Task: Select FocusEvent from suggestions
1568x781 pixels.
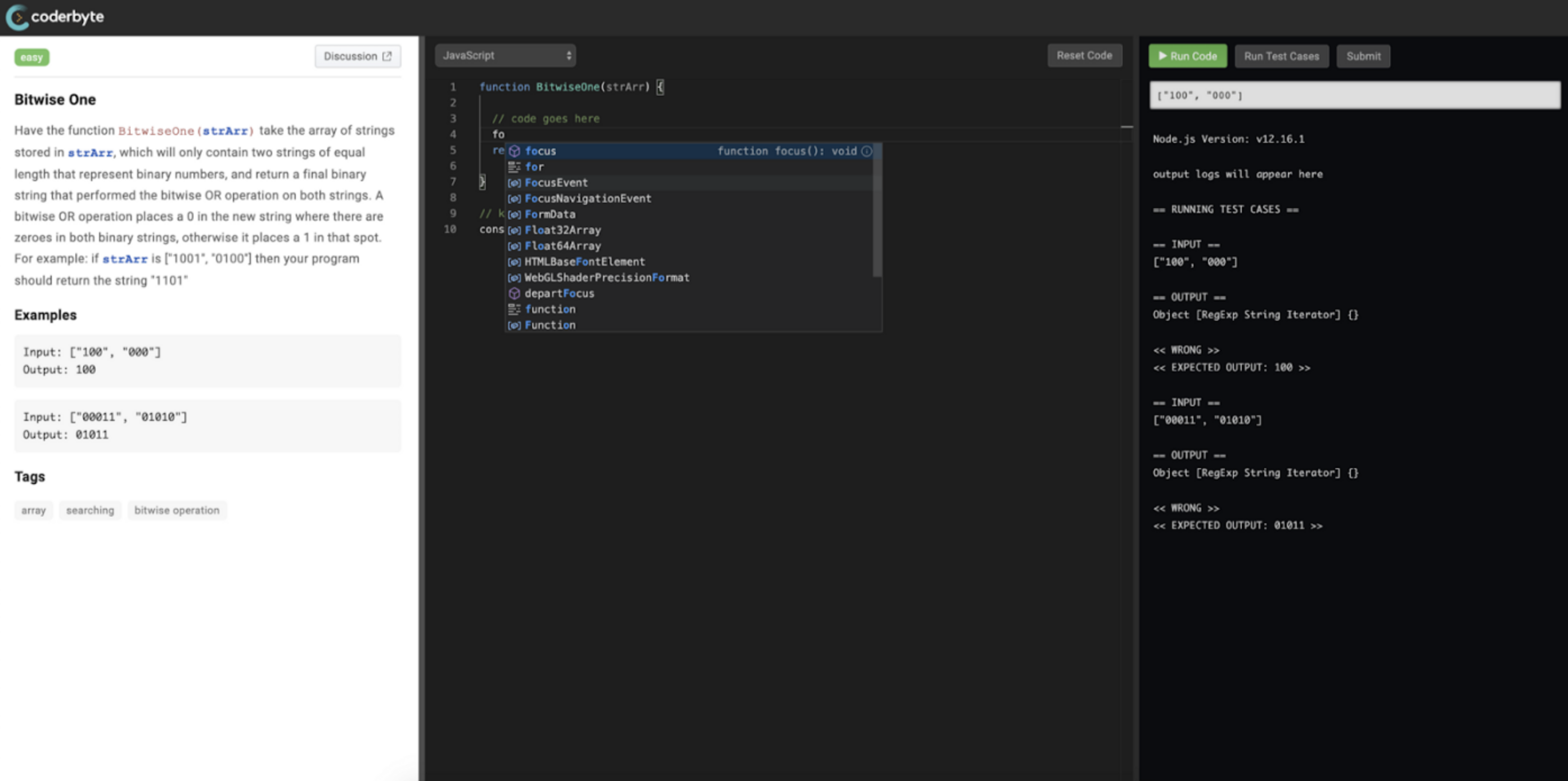Action: pyautogui.click(x=688, y=183)
